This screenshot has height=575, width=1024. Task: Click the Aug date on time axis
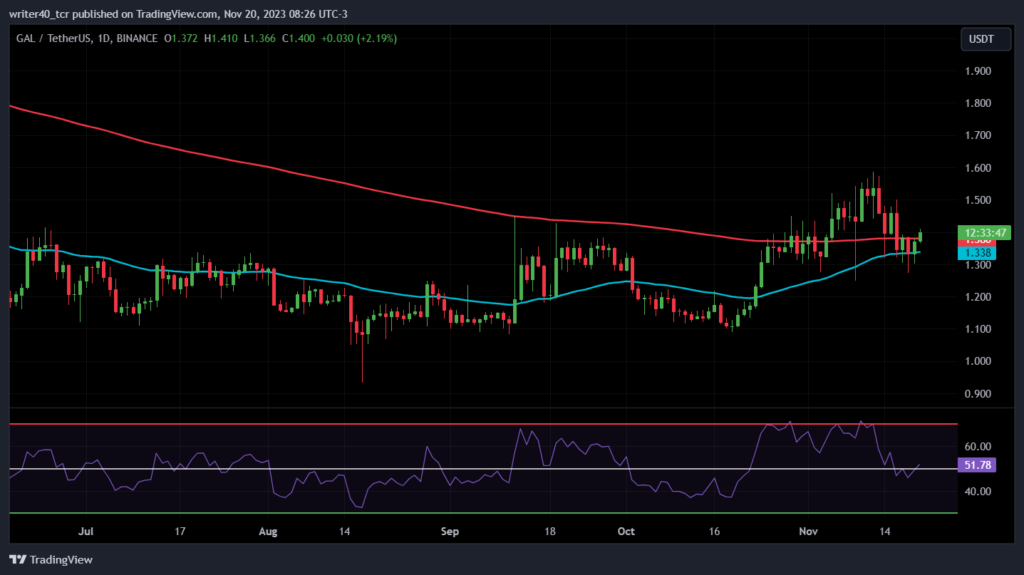click(268, 531)
